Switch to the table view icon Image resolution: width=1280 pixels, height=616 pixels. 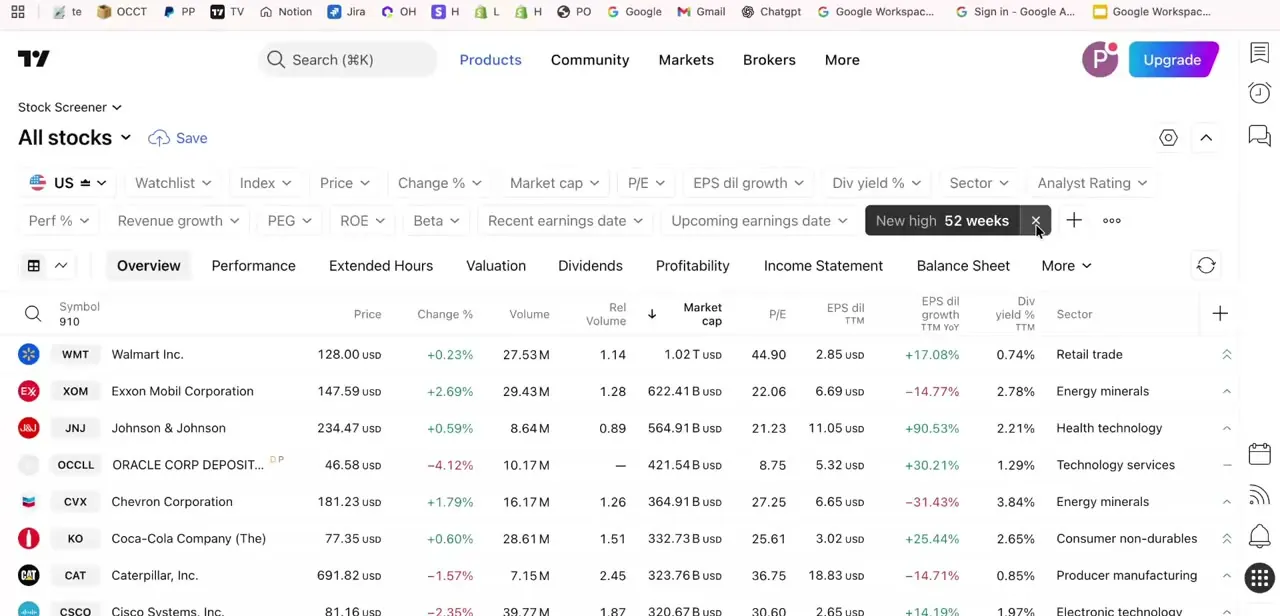34,266
